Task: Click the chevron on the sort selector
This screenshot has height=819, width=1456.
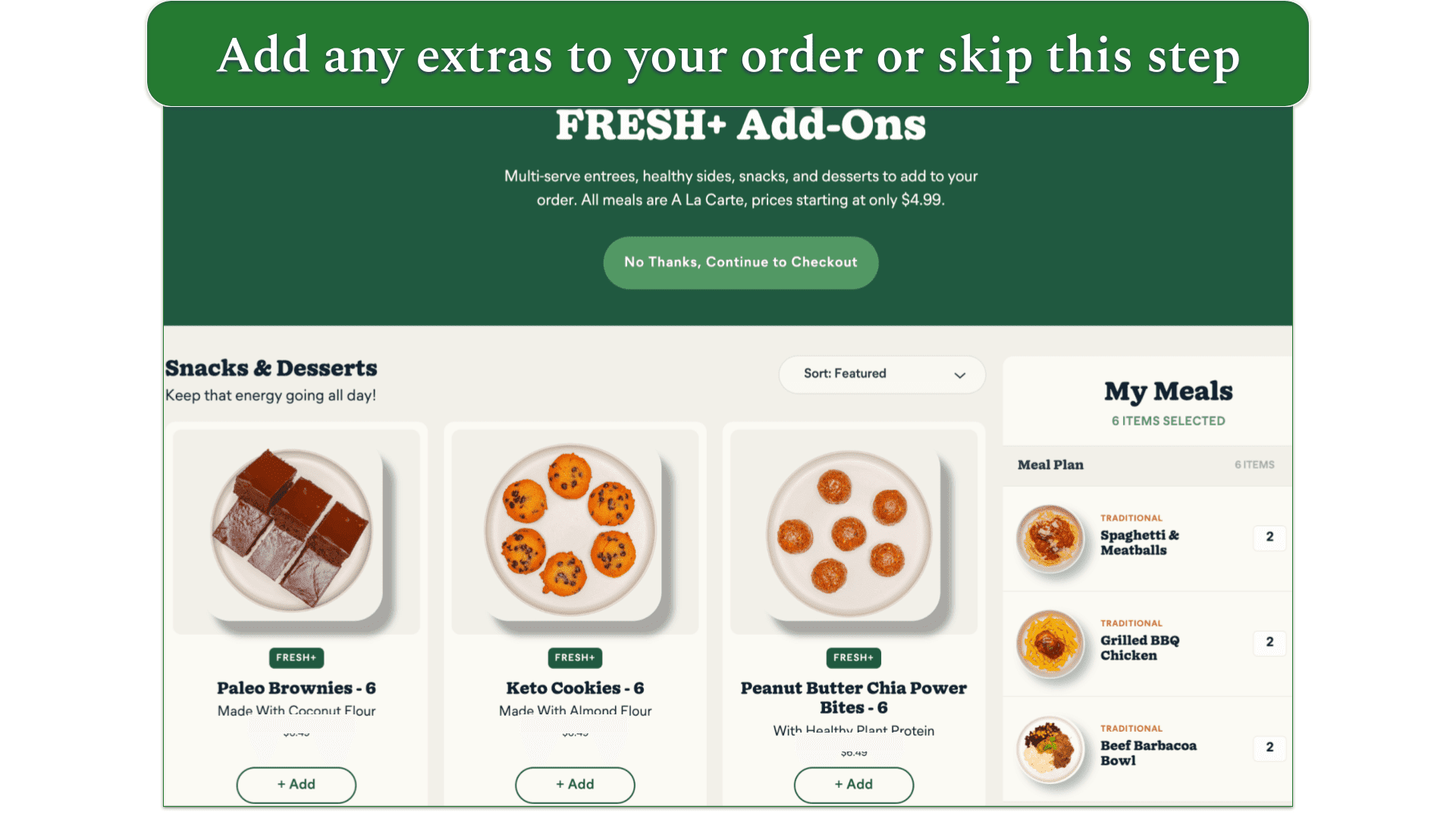Action: click(960, 374)
